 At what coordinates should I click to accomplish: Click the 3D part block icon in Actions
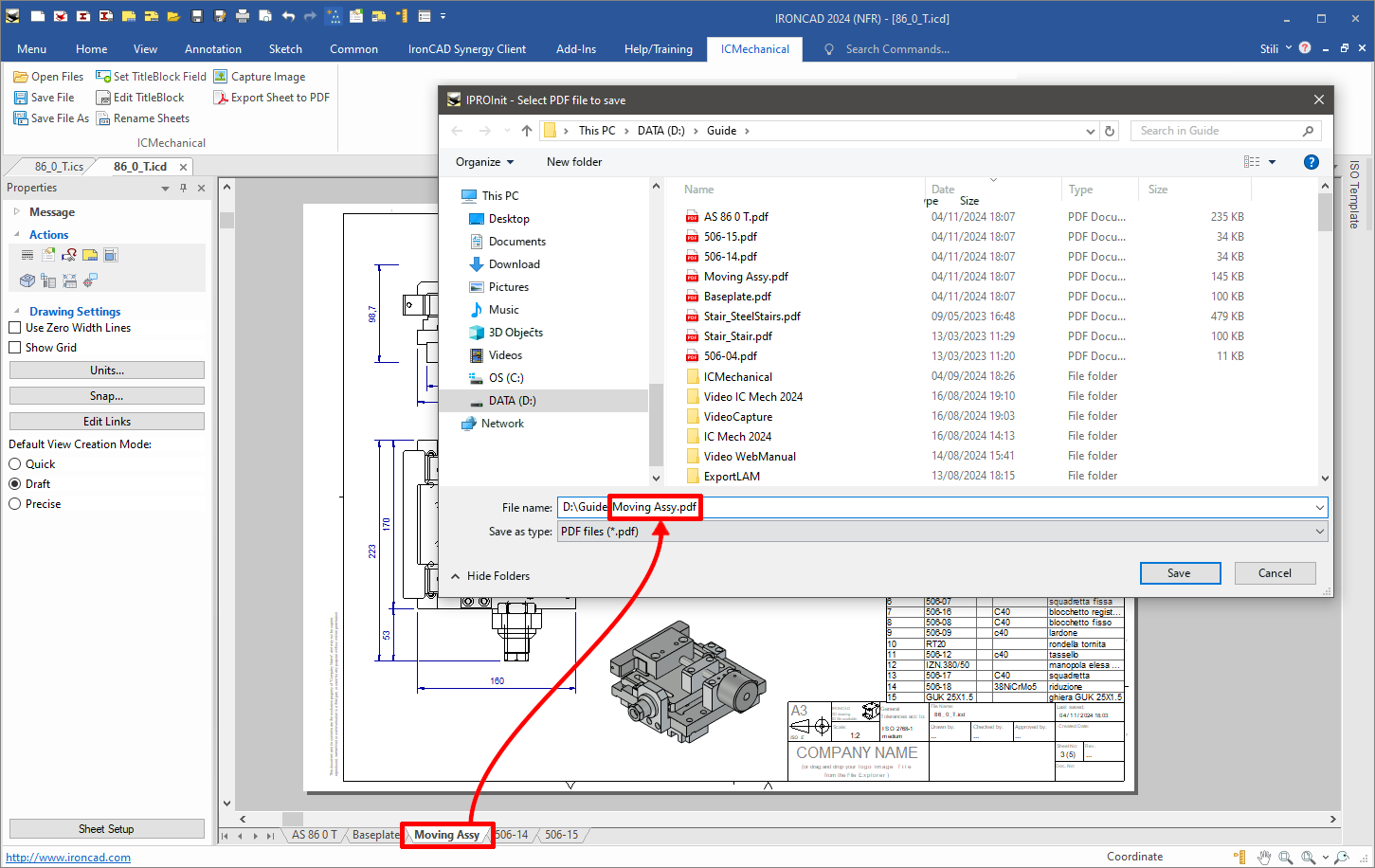pos(27,280)
